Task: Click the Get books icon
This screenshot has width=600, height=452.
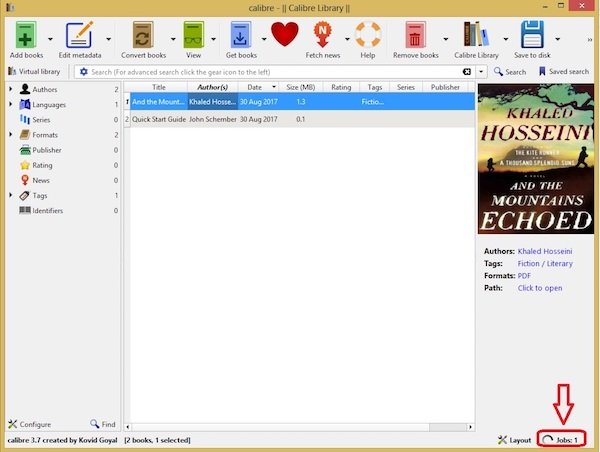Action: point(241,34)
